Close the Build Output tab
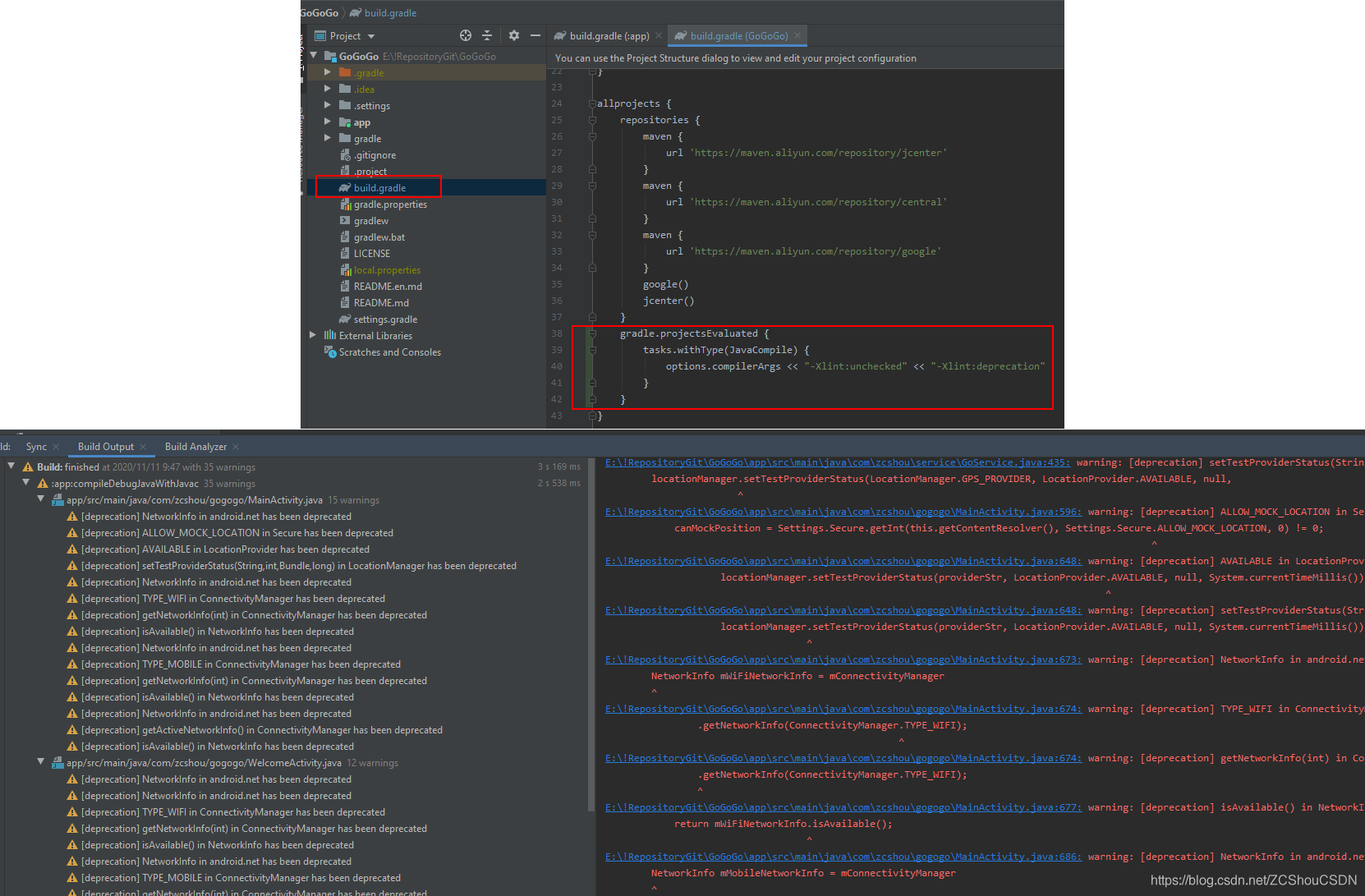This screenshot has height=896, width=1365. coord(143,447)
